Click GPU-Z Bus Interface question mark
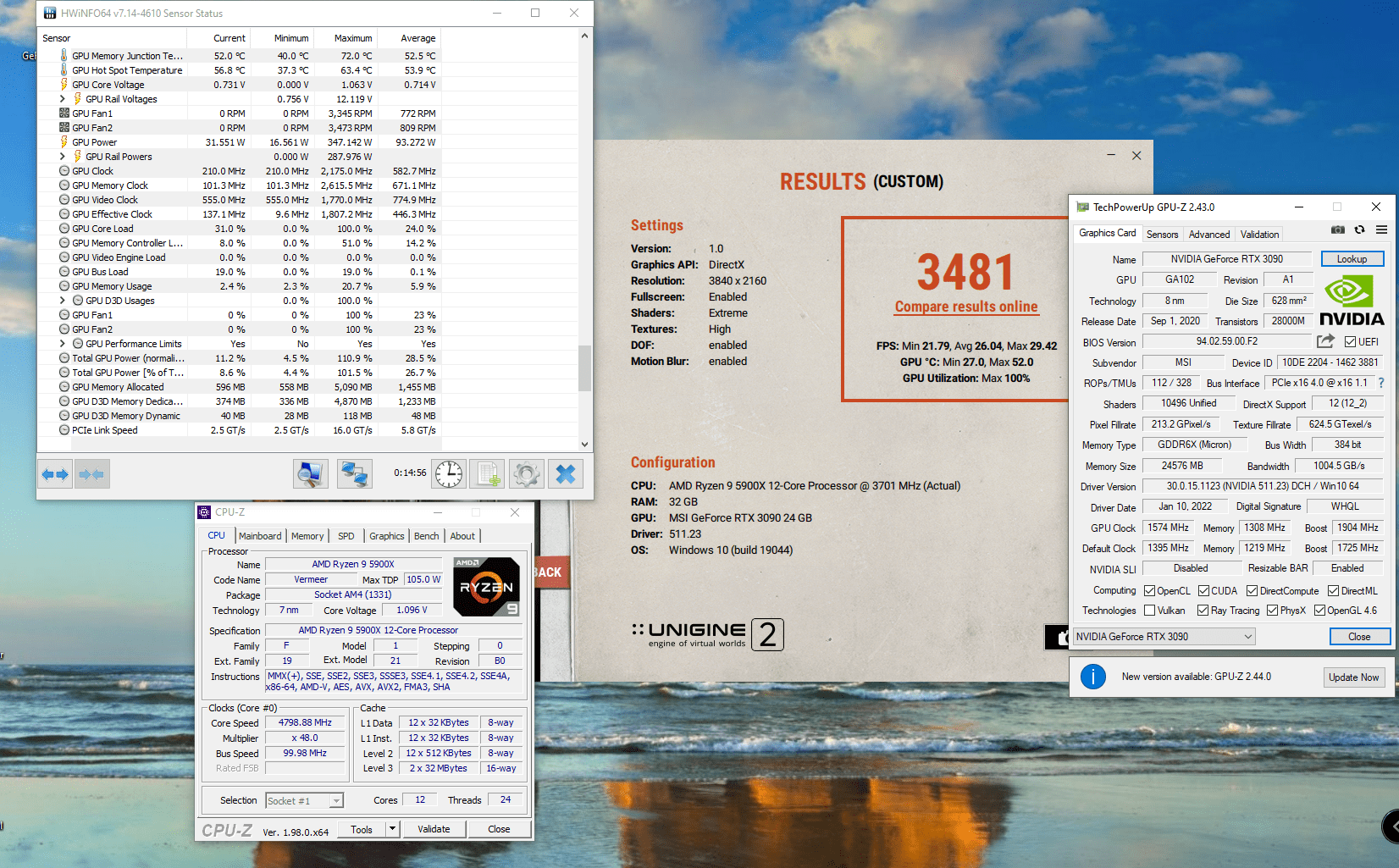 [1381, 383]
